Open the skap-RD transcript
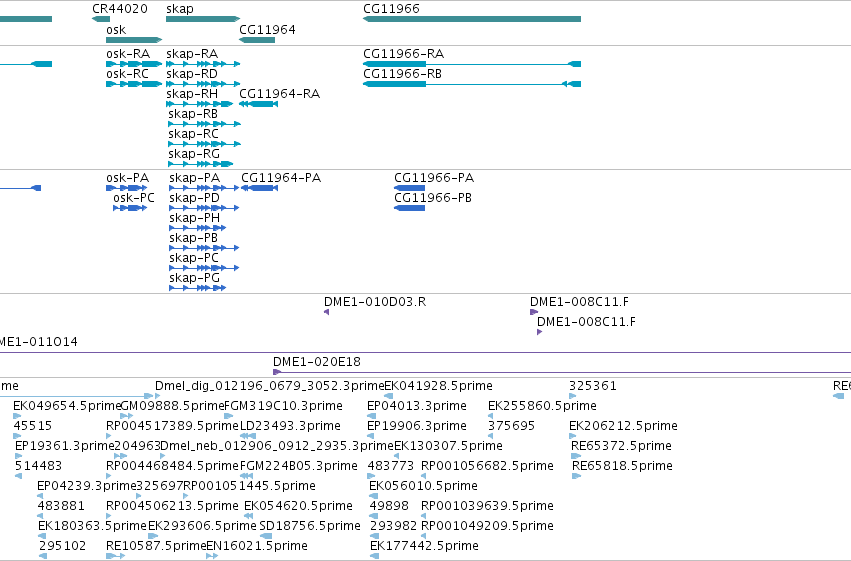851x561 pixels. [203, 84]
